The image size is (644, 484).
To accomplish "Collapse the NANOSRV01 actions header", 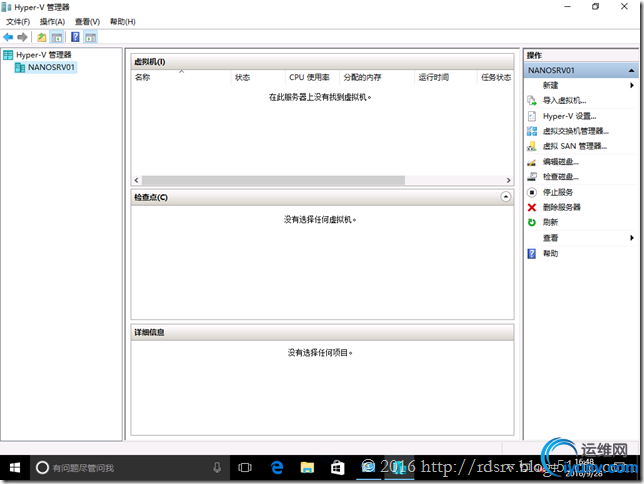I will (x=631, y=71).
